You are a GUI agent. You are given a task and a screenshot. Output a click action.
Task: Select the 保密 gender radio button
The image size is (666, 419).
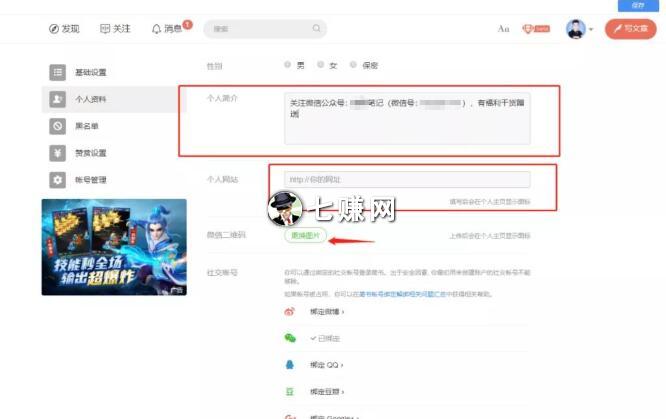[x=353, y=65]
